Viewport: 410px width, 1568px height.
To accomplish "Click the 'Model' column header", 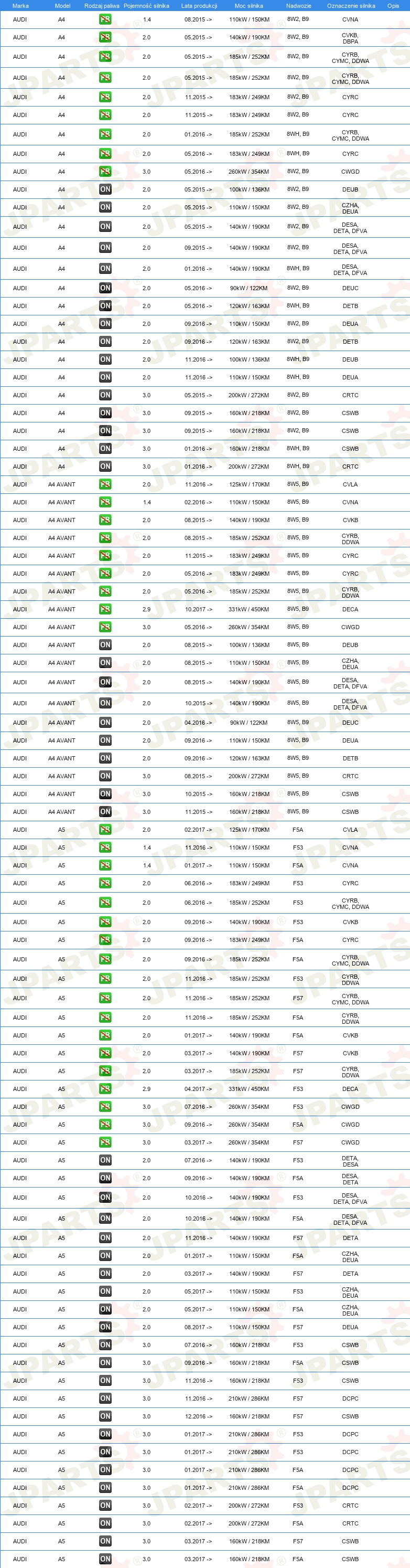I will 62,5.
